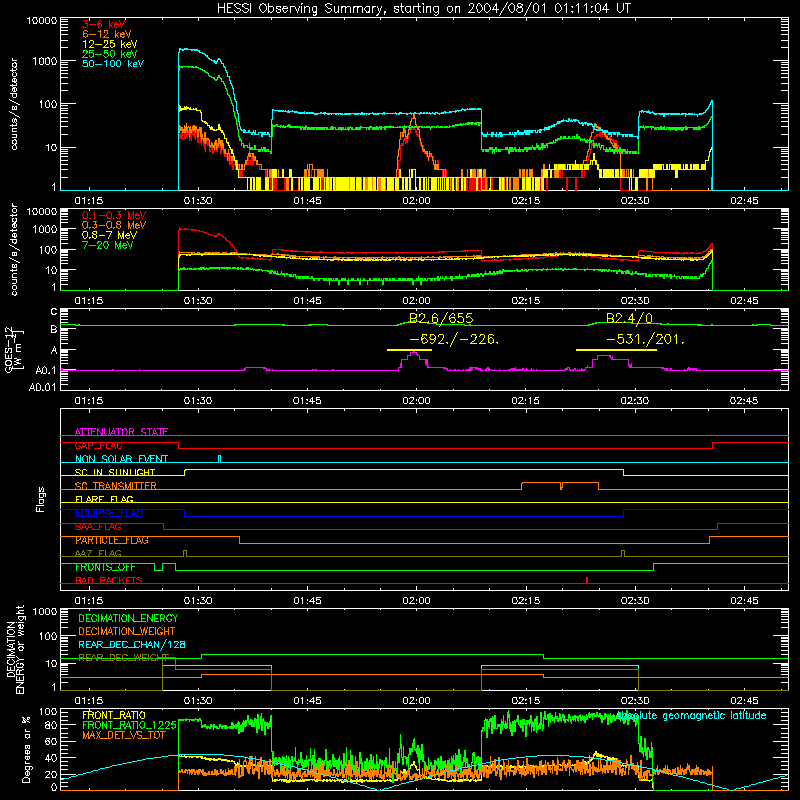Pick the 50-100 keV legend label
The height and width of the screenshot is (800, 800).
113,64
